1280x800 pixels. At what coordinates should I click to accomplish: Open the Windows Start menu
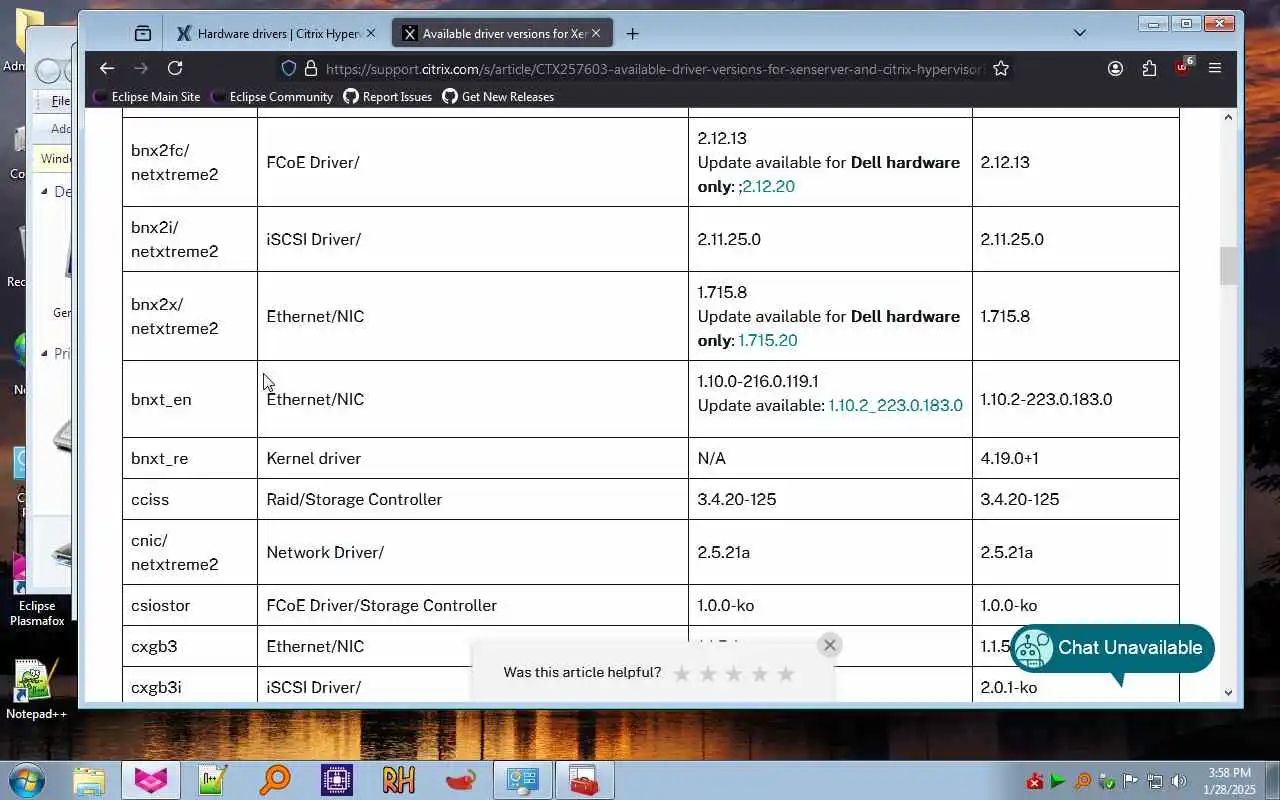click(x=26, y=780)
